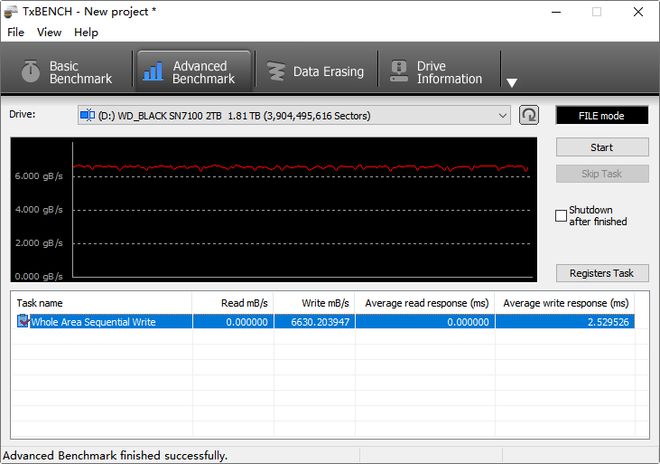Click the drive icon in Drive combo box

[87, 115]
